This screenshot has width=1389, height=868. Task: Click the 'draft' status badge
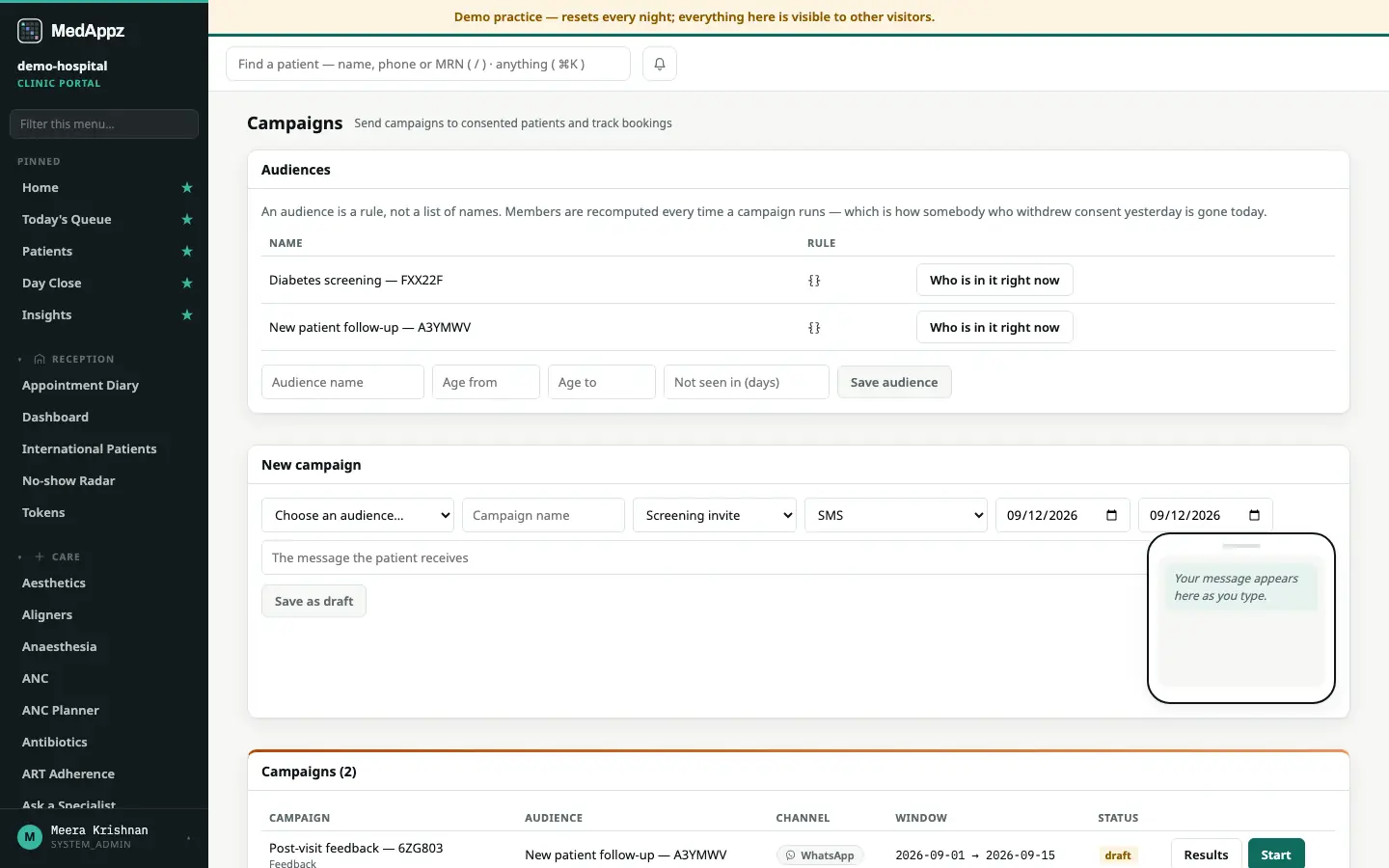click(1118, 855)
